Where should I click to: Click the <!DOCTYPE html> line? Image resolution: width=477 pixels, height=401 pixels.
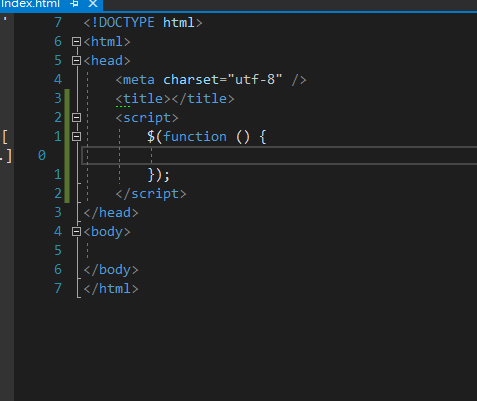(x=143, y=23)
